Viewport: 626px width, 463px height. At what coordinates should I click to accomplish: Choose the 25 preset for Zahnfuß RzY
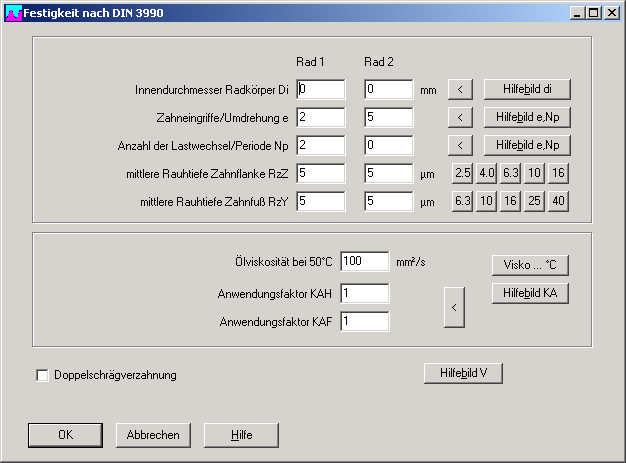point(534,200)
